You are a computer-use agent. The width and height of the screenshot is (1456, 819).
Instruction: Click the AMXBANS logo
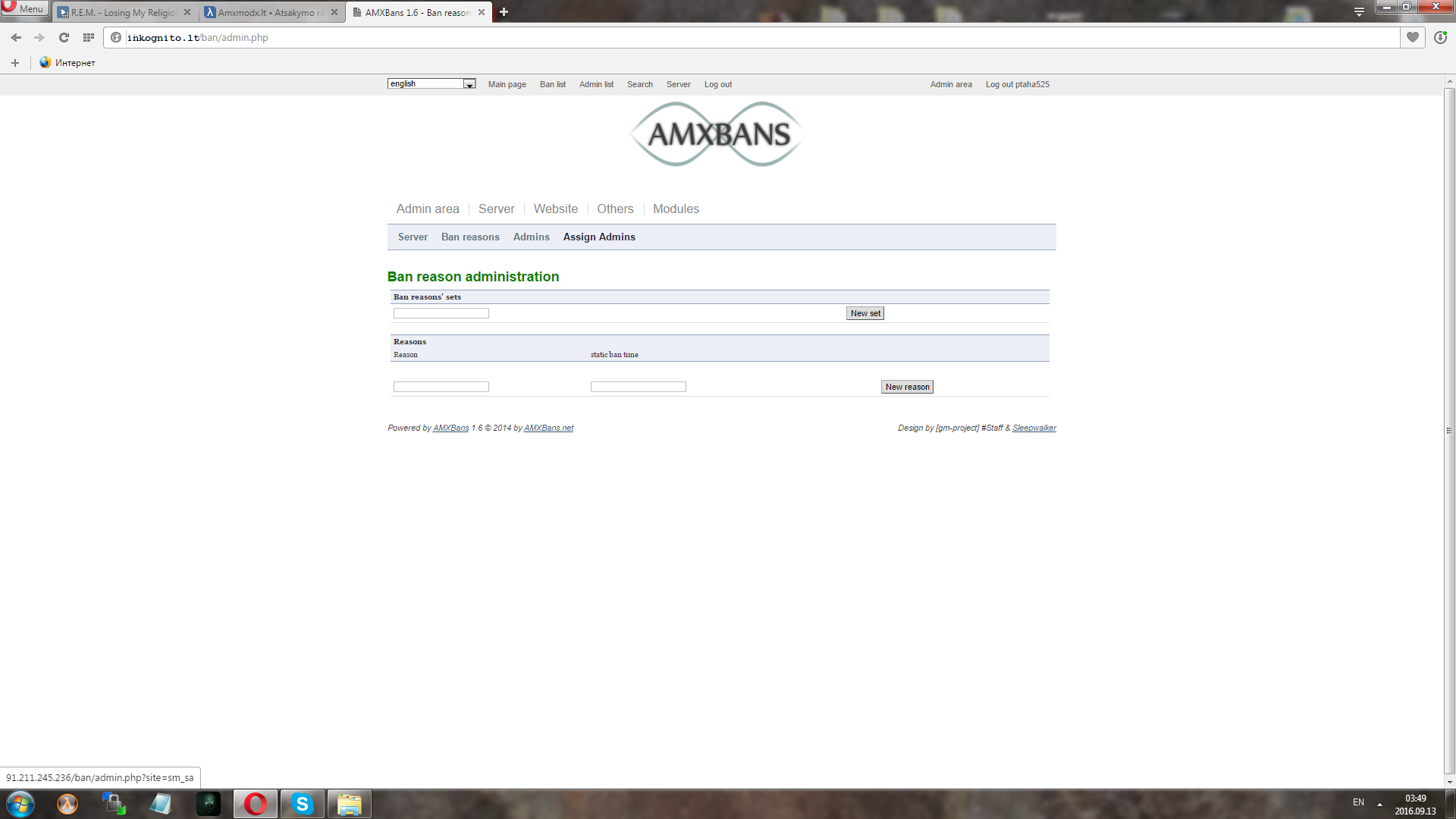coord(717,134)
